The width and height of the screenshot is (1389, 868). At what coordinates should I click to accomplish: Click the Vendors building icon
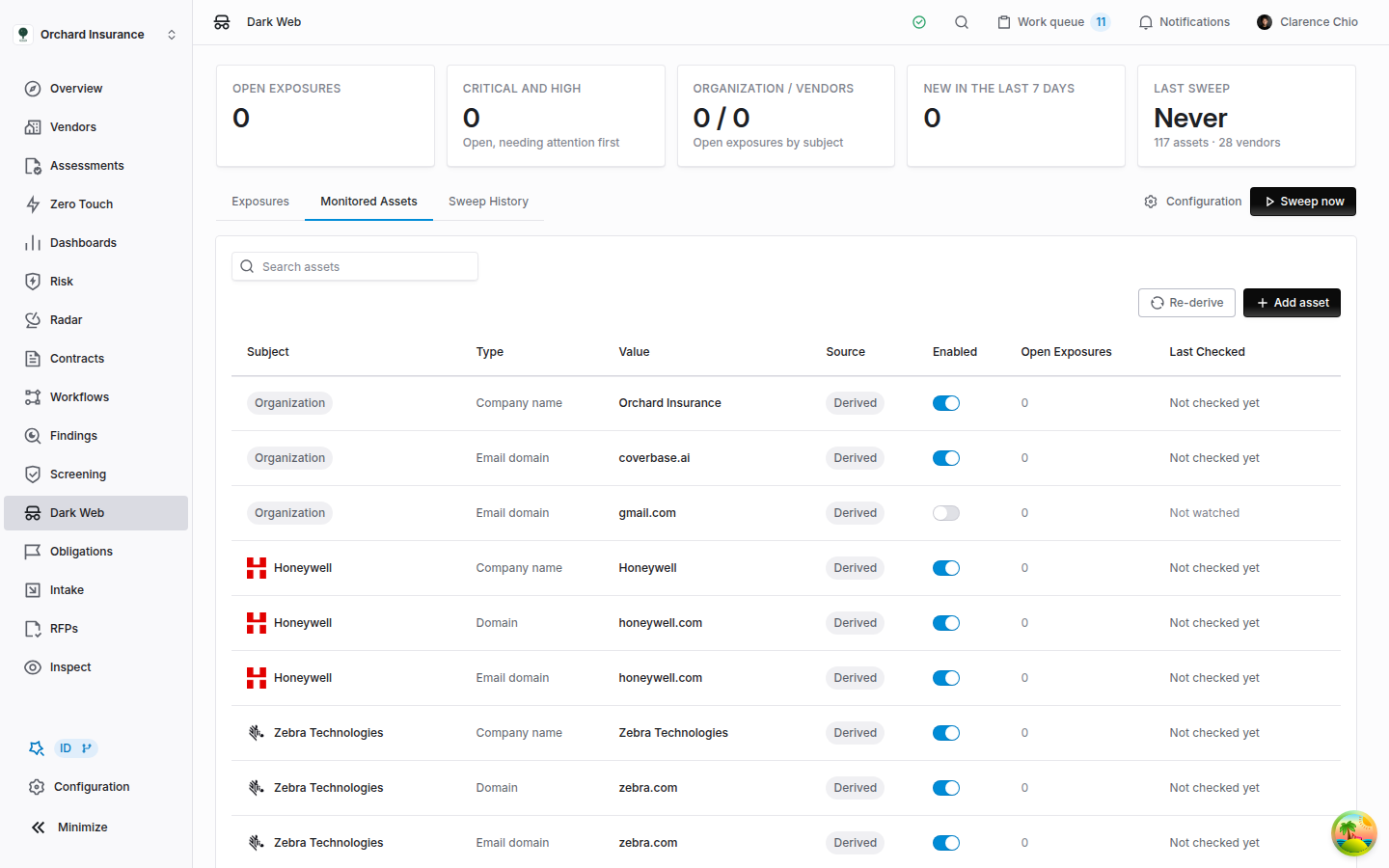[x=33, y=127]
